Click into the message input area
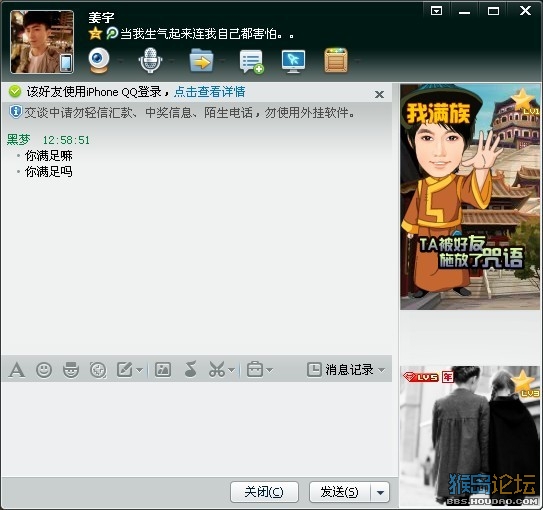543x510 pixels. click(x=197, y=429)
